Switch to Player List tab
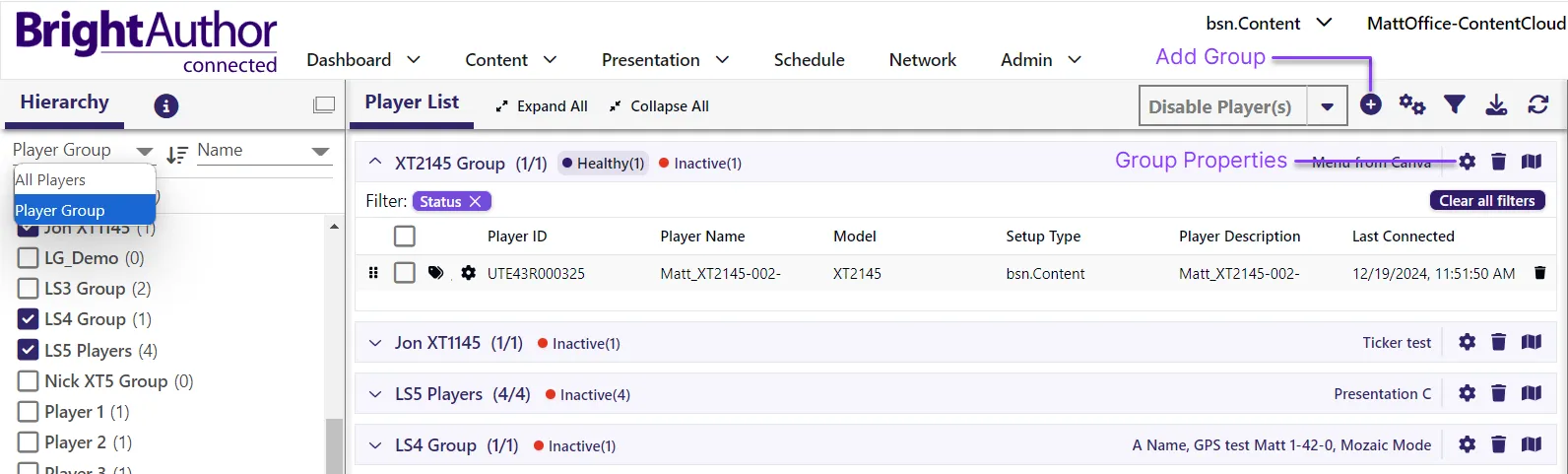 pyautogui.click(x=412, y=102)
